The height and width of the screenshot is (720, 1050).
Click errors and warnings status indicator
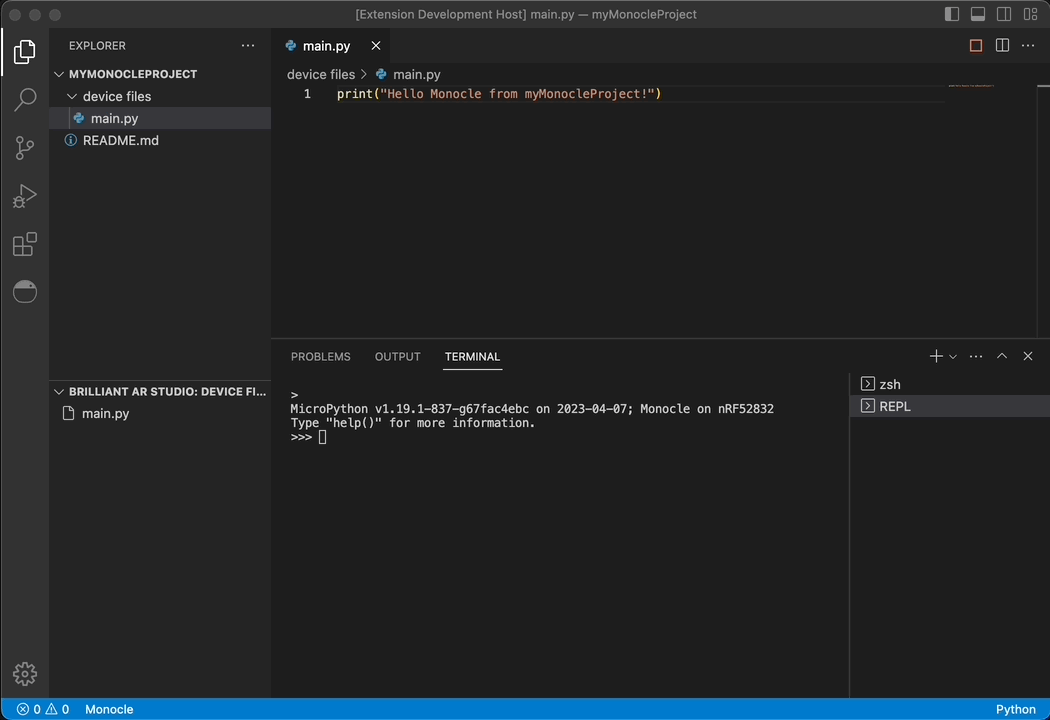(43, 709)
